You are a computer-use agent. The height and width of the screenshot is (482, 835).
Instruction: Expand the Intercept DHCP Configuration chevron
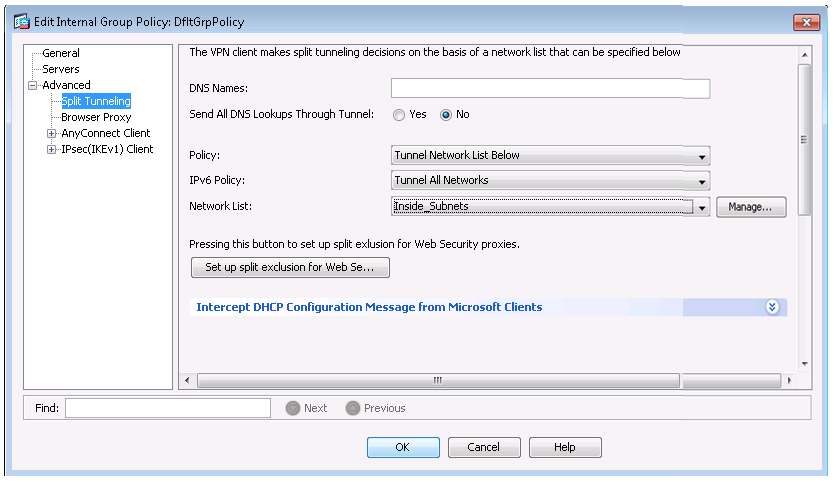(x=772, y=307)
